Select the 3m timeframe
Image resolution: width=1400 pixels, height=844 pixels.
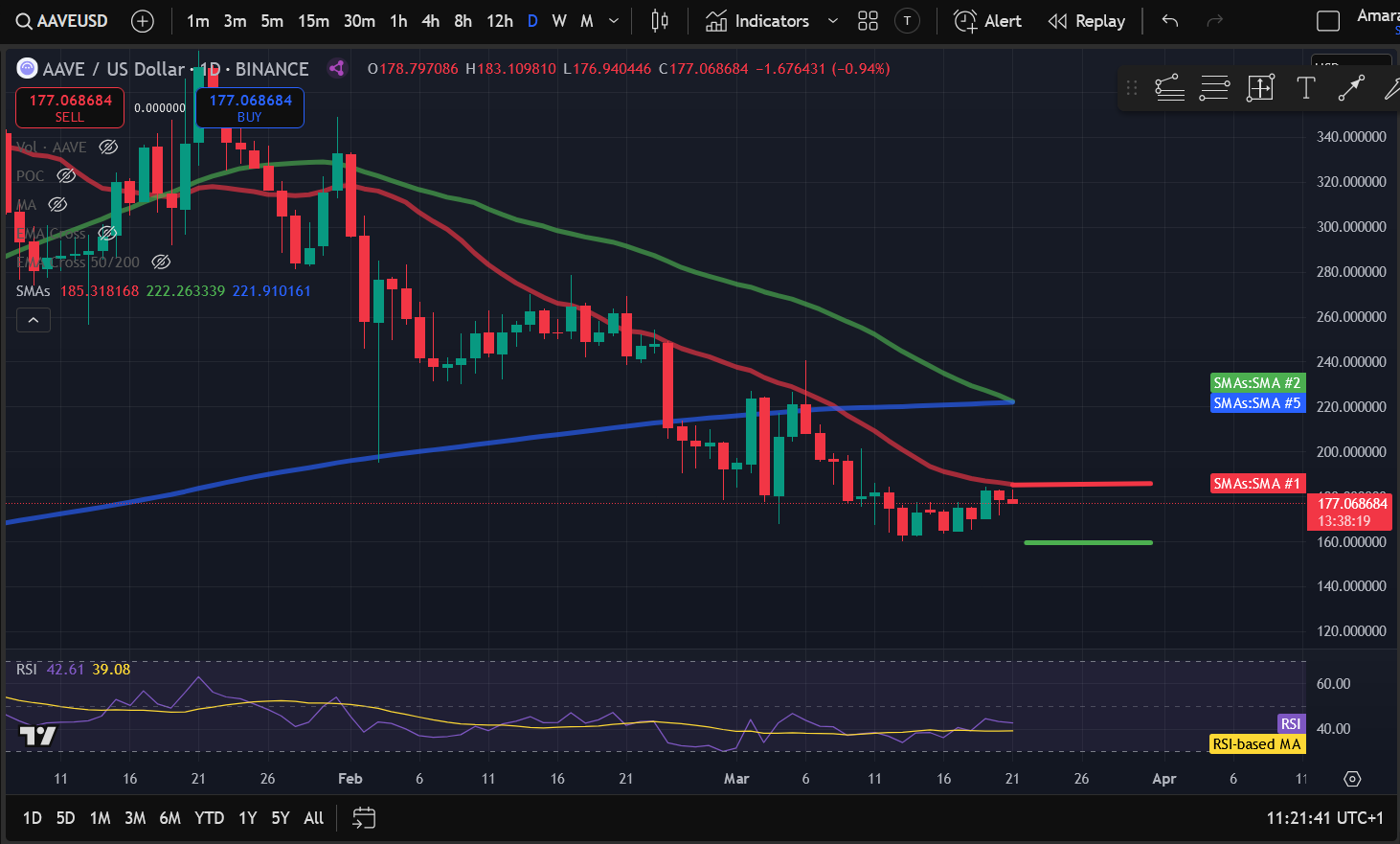[x=235, y=21]
